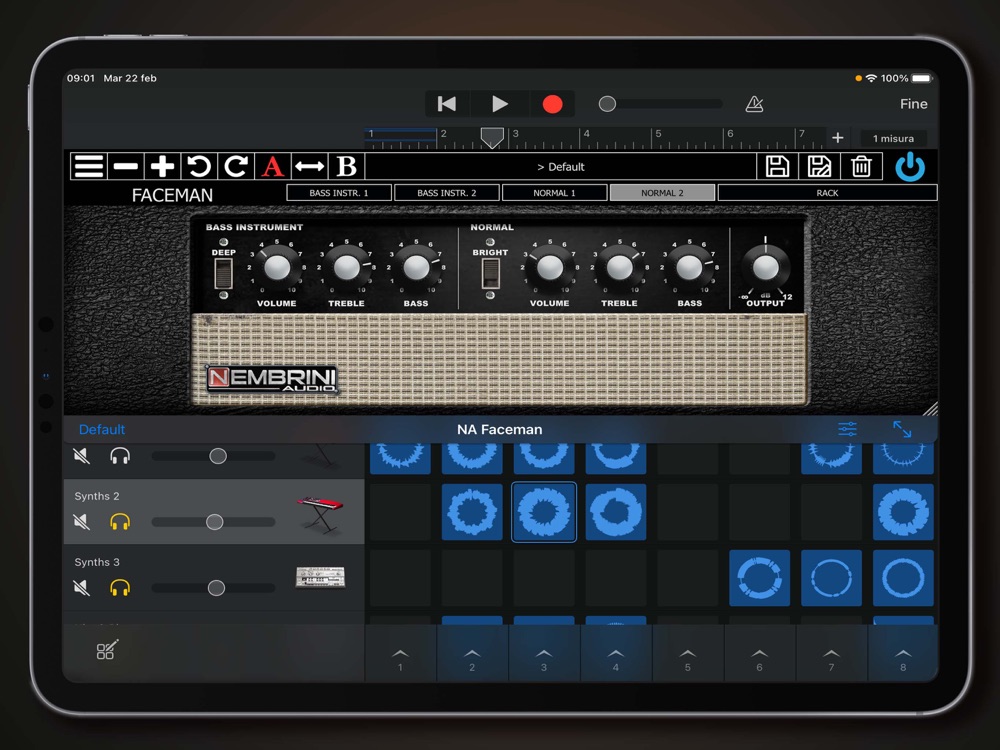
Task: Open the Faceman hamburger menu
Action: coord(89,166)
